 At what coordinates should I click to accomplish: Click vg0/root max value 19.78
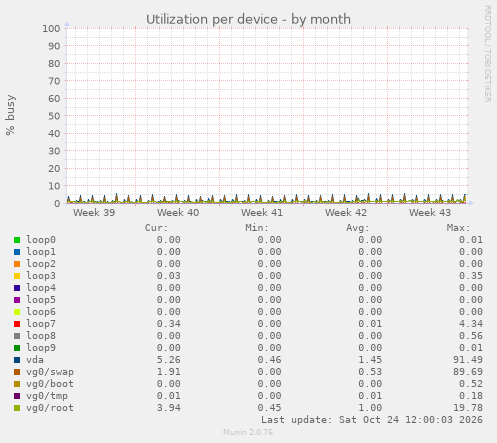click(x=468, y=408)
